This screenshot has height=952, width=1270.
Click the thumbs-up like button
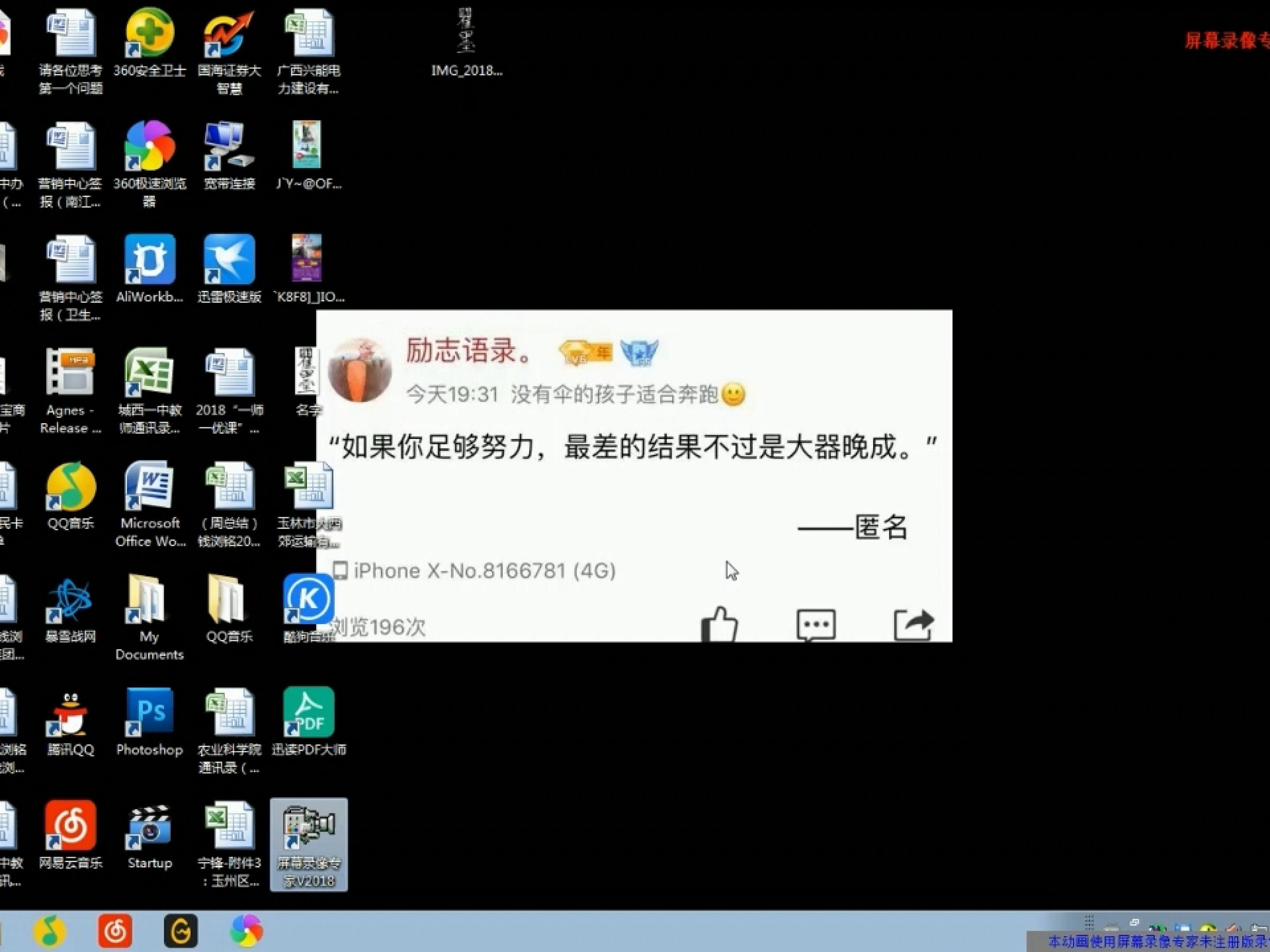[719, 624]
